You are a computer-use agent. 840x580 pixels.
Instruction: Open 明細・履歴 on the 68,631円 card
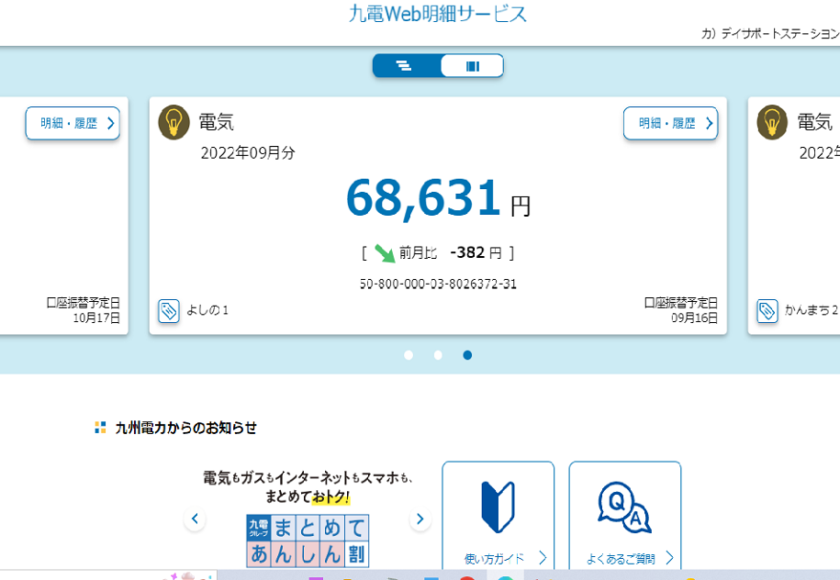coord(670,123)
